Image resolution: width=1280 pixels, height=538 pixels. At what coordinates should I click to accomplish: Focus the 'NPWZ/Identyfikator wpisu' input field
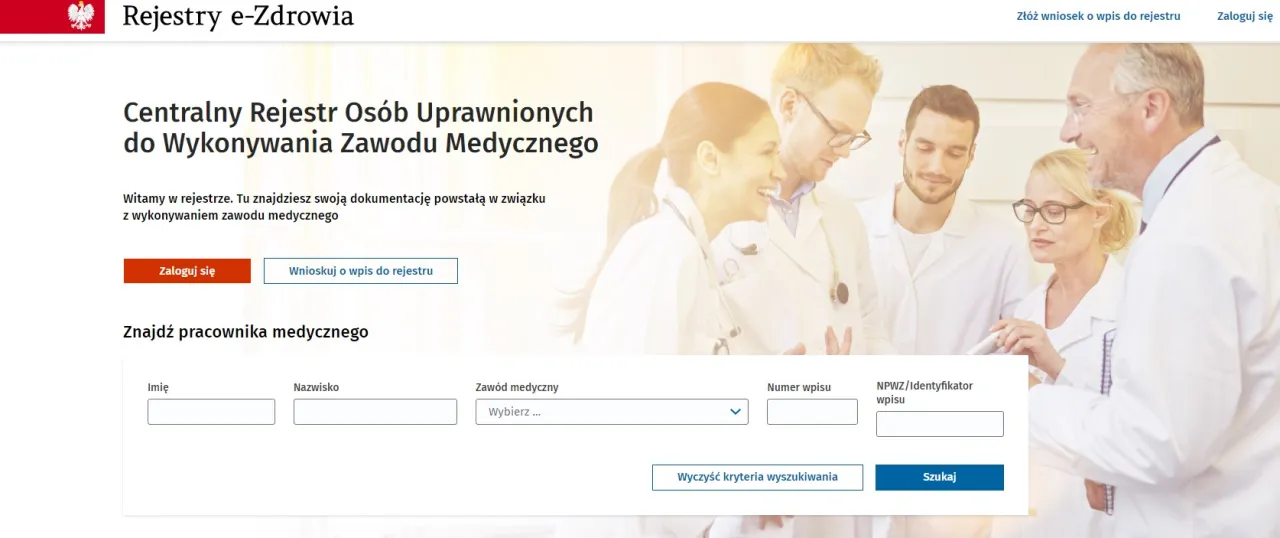tap(940, 424)
